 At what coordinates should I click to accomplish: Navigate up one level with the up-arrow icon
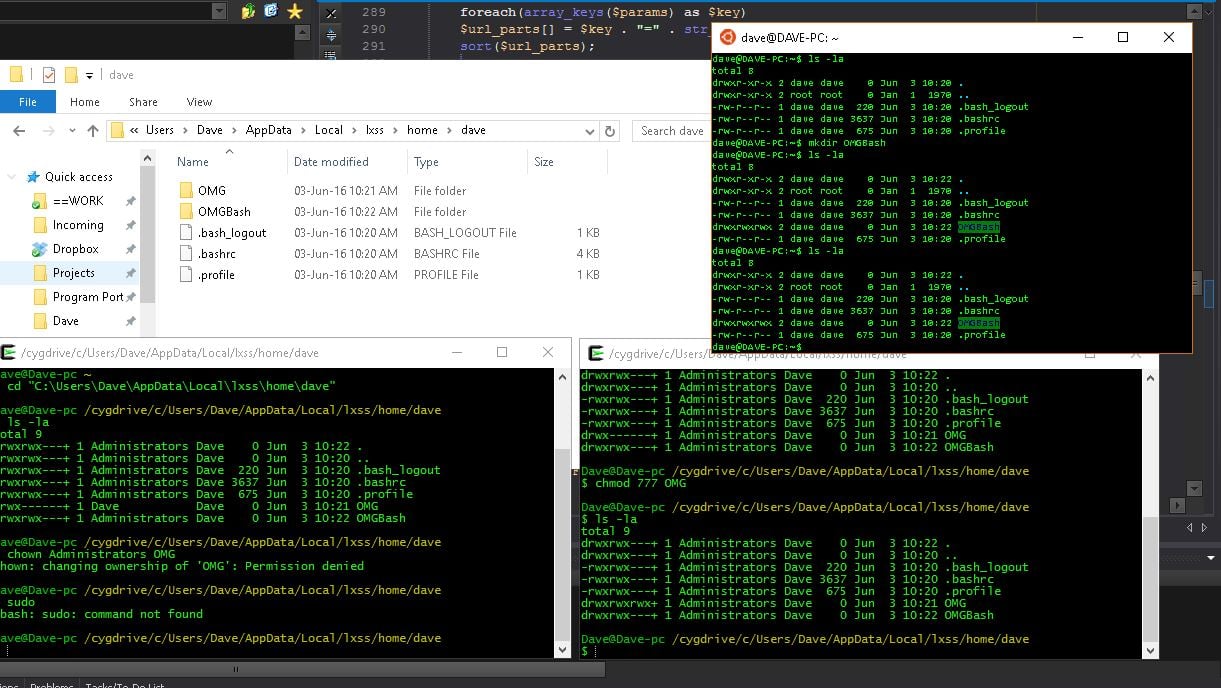click(x=91, y=130)
